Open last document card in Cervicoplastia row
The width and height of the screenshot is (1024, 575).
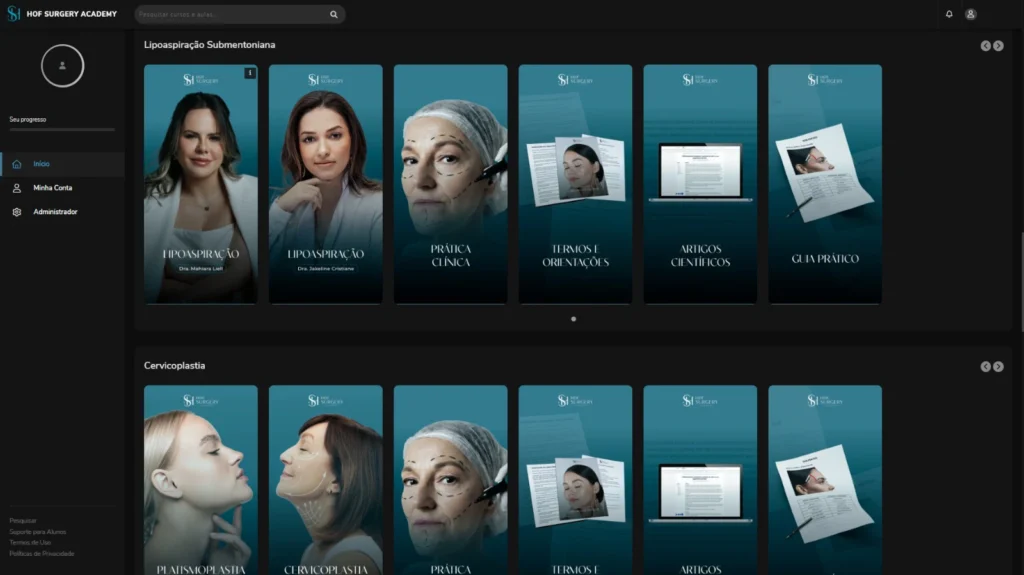coord(825,480)
